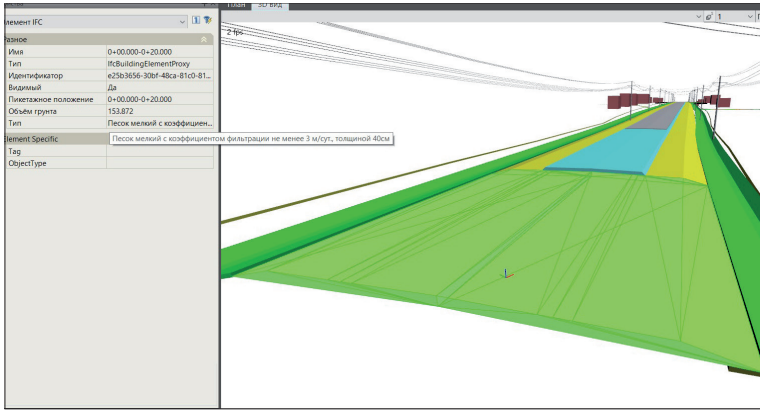The image size is (760, 415).
Task: Click the icon left of the "1" dropdown
Action: pyautogui.click(x=708, y=17)
